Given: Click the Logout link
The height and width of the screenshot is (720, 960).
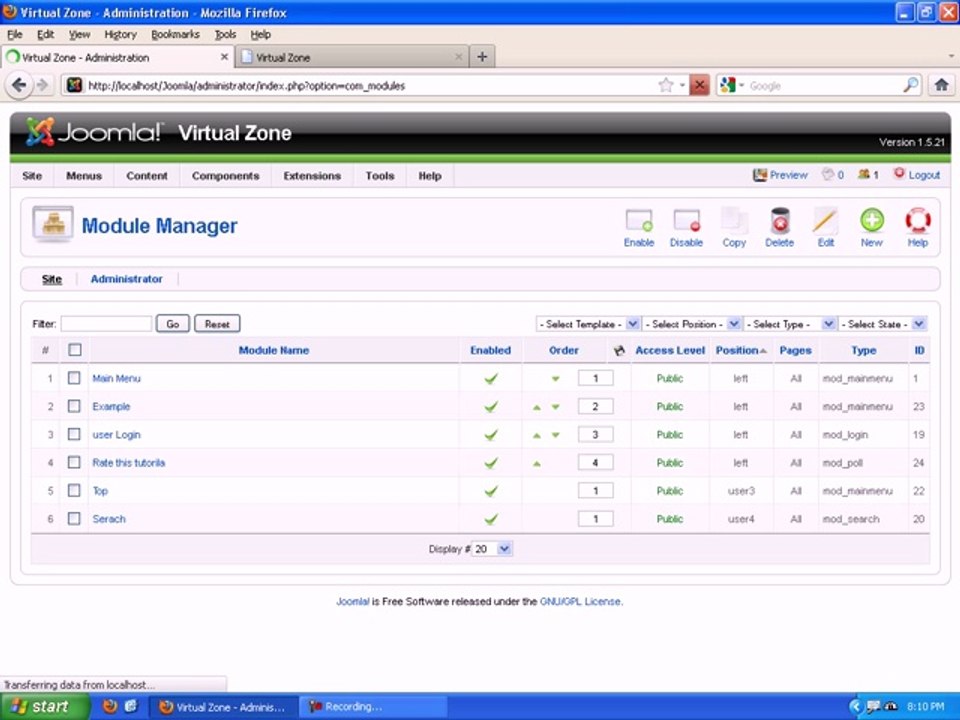Looking at the screenshot, I should (x=917, y=174).
